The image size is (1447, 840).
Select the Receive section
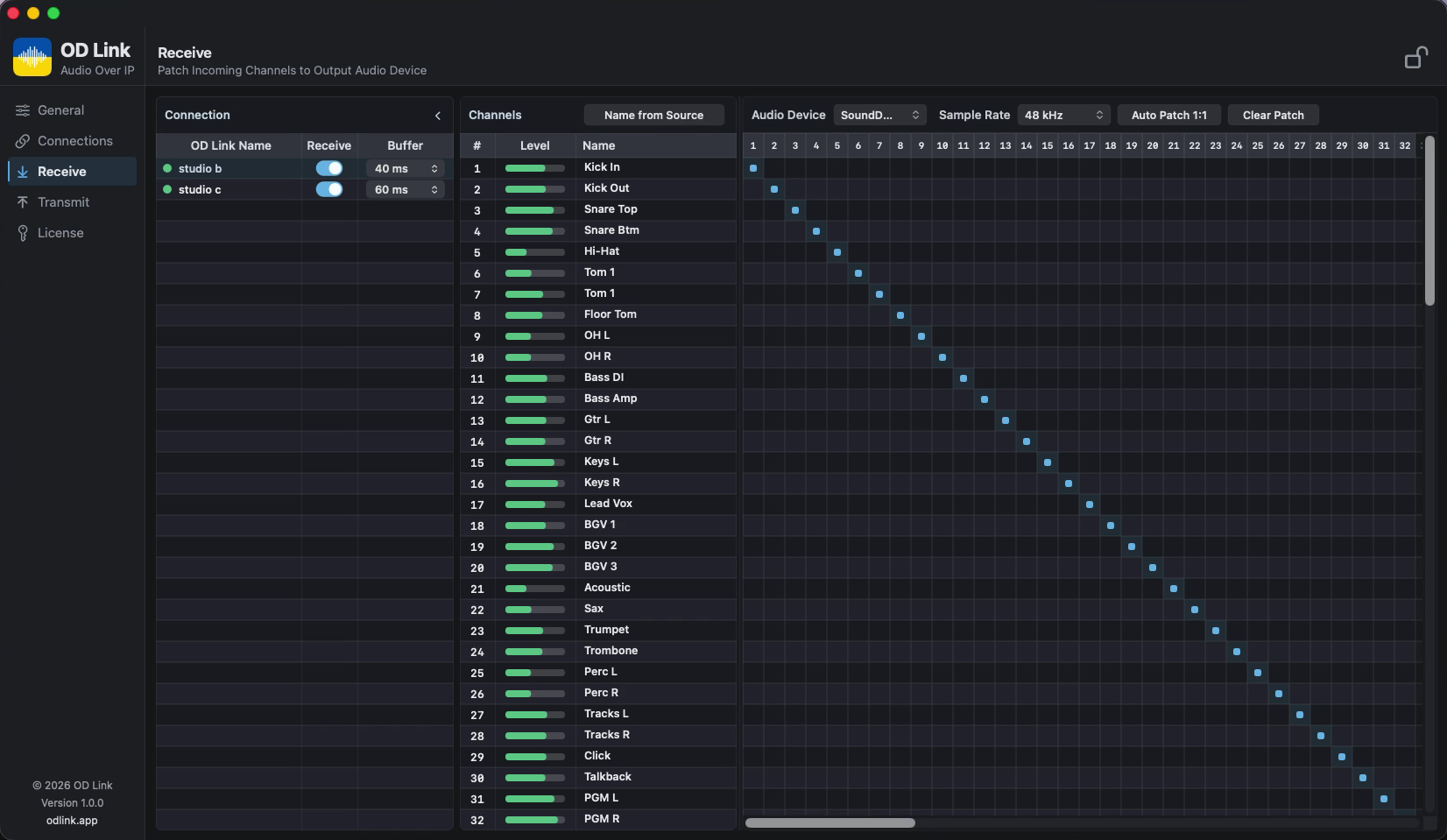72,172
